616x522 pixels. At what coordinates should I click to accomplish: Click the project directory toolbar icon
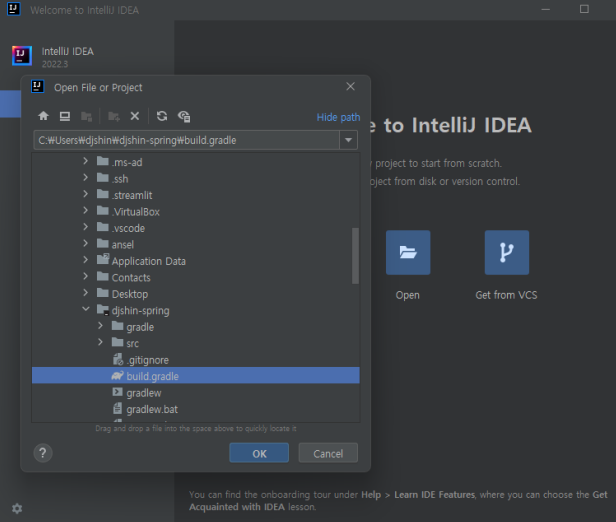(86, 116)
